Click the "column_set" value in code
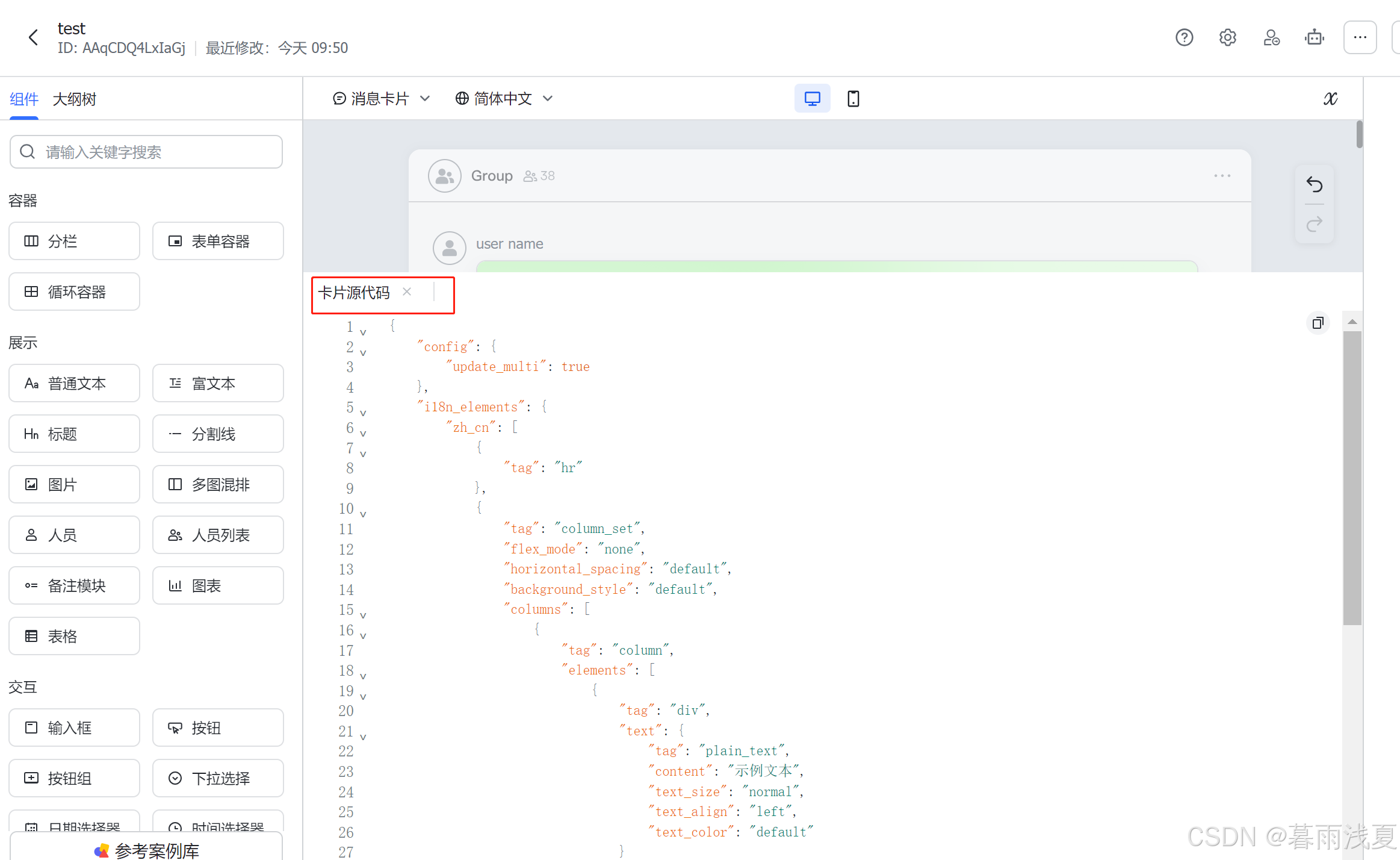The image size is (1400, 860). [x=596, y=528]
